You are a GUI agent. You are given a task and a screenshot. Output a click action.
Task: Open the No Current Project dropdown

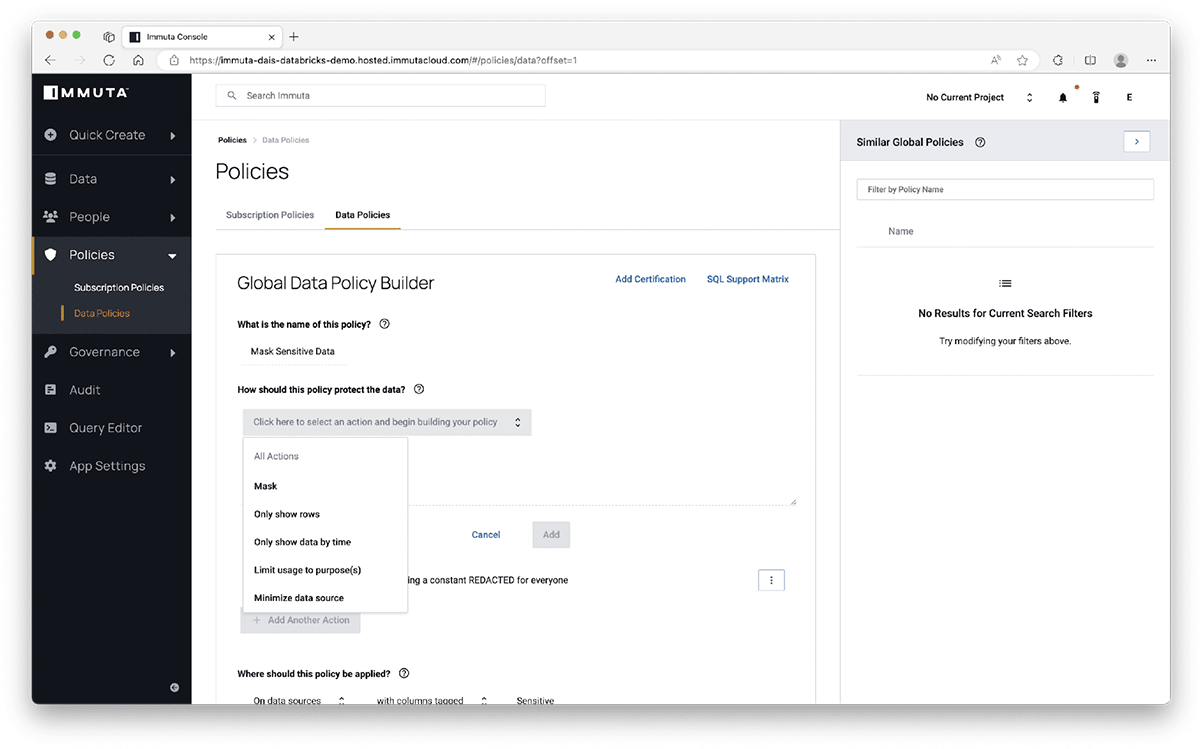[x=979, y=98]
